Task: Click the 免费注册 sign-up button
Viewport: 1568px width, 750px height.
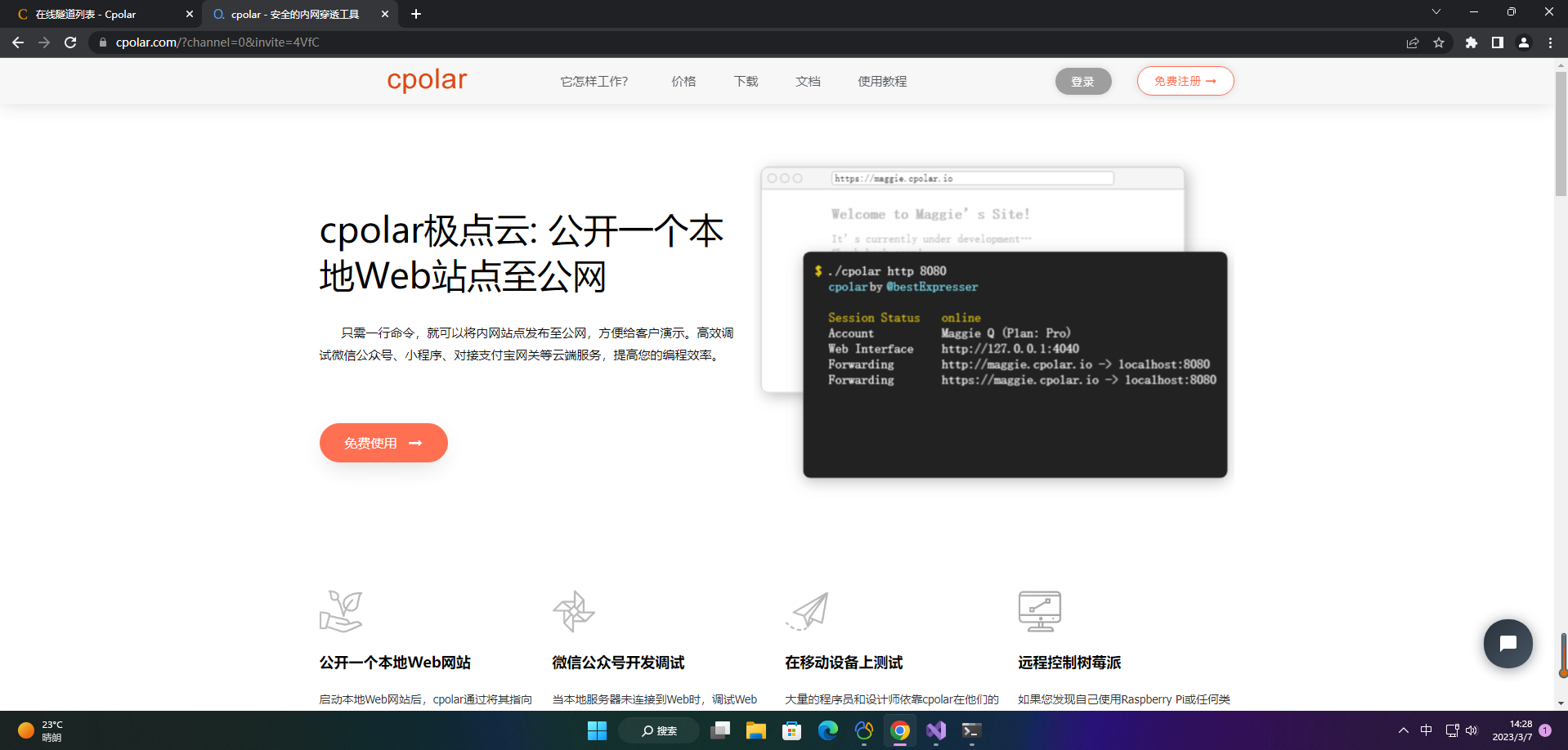Action: 1185,81
